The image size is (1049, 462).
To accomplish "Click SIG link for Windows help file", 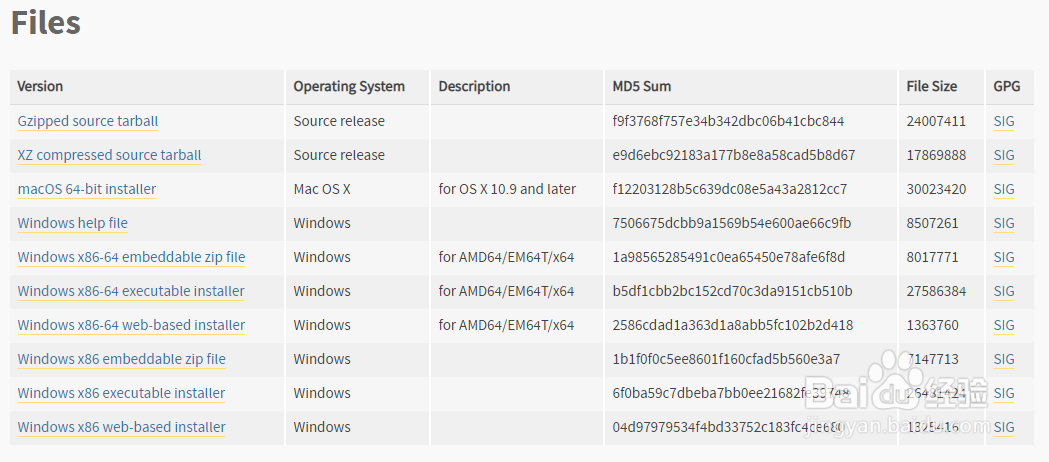I will coord(1004,223).
